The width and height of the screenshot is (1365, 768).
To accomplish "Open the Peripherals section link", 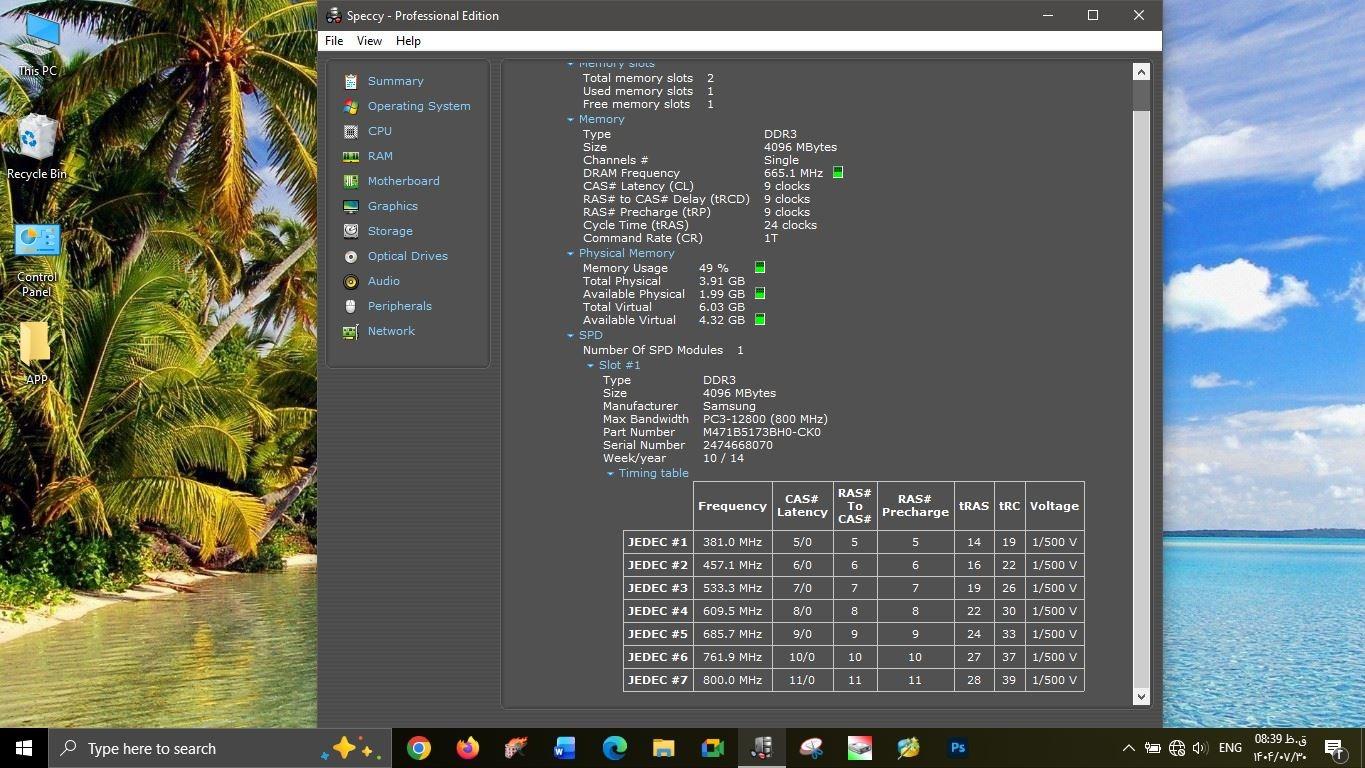I will 399,306.
